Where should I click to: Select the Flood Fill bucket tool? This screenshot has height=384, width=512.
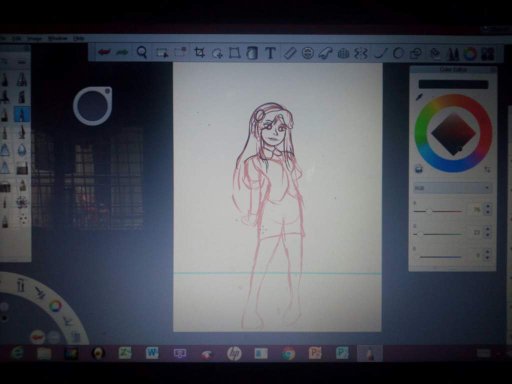click(435, 54)
